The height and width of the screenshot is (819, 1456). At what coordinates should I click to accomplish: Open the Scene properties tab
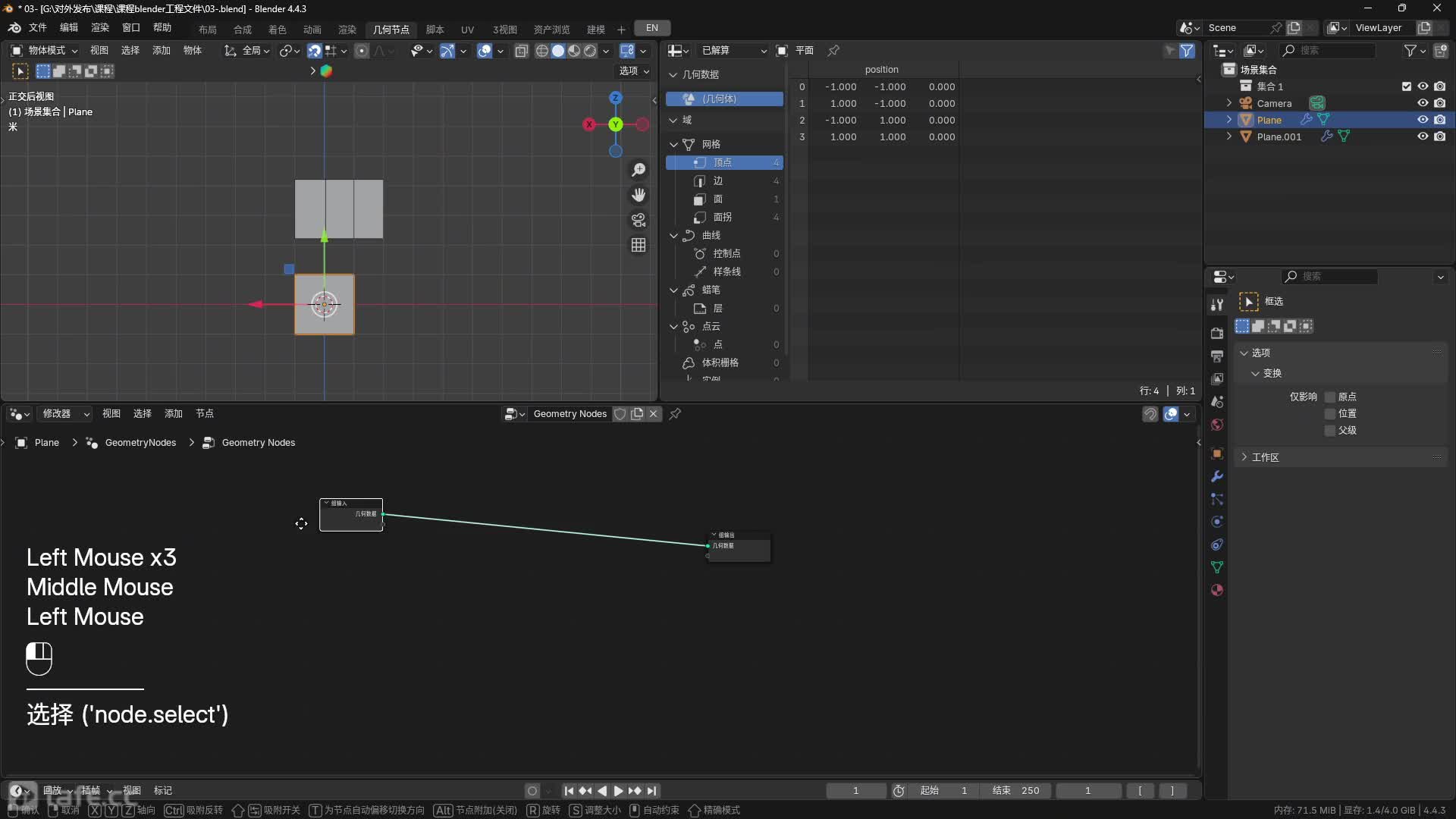(1217, 401)
